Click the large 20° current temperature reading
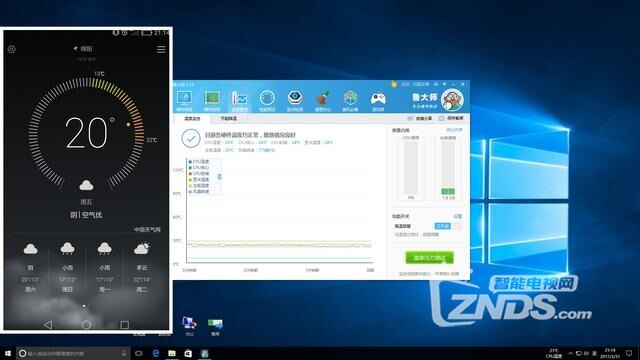 [x=90, y=133]
